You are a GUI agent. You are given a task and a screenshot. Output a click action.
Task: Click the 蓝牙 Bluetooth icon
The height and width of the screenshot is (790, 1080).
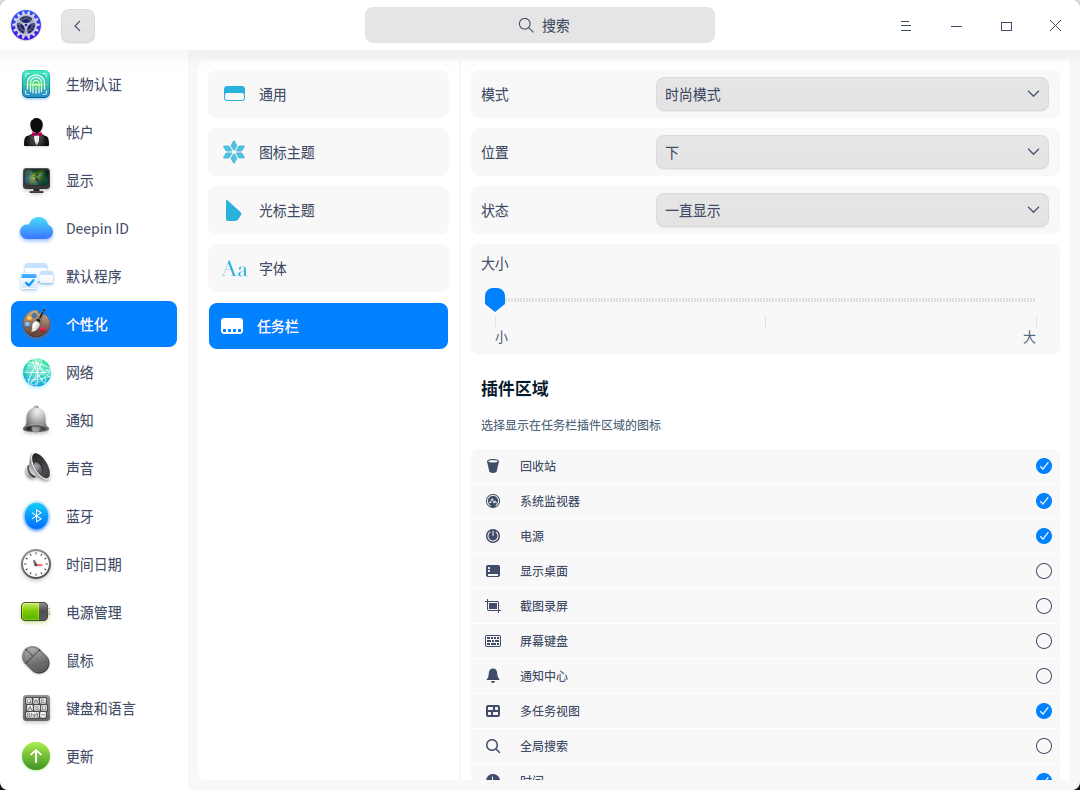pyautogui.click(x=36, y=517)
